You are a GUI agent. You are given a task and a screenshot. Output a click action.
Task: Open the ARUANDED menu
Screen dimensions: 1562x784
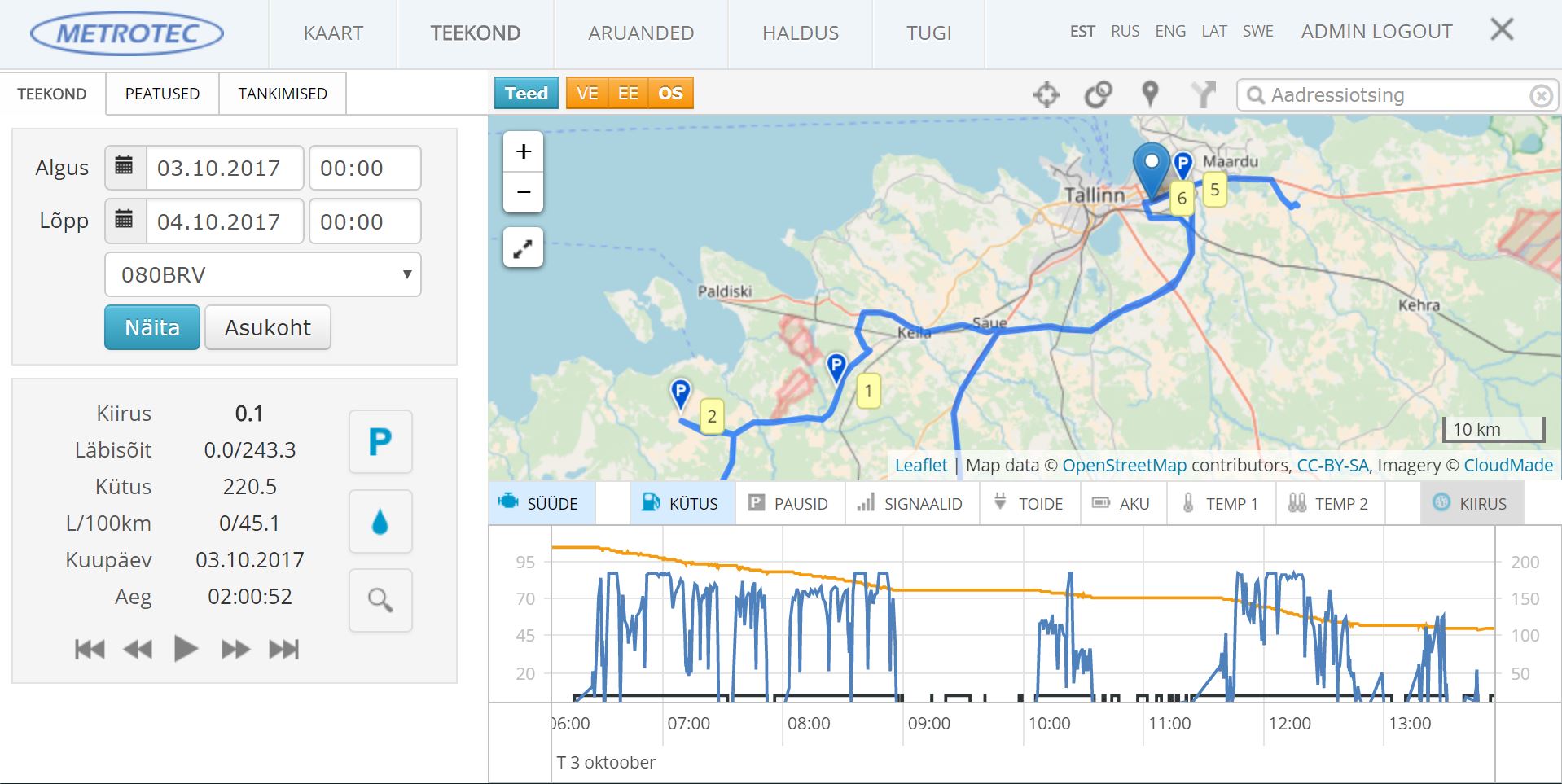pos(641,33)
